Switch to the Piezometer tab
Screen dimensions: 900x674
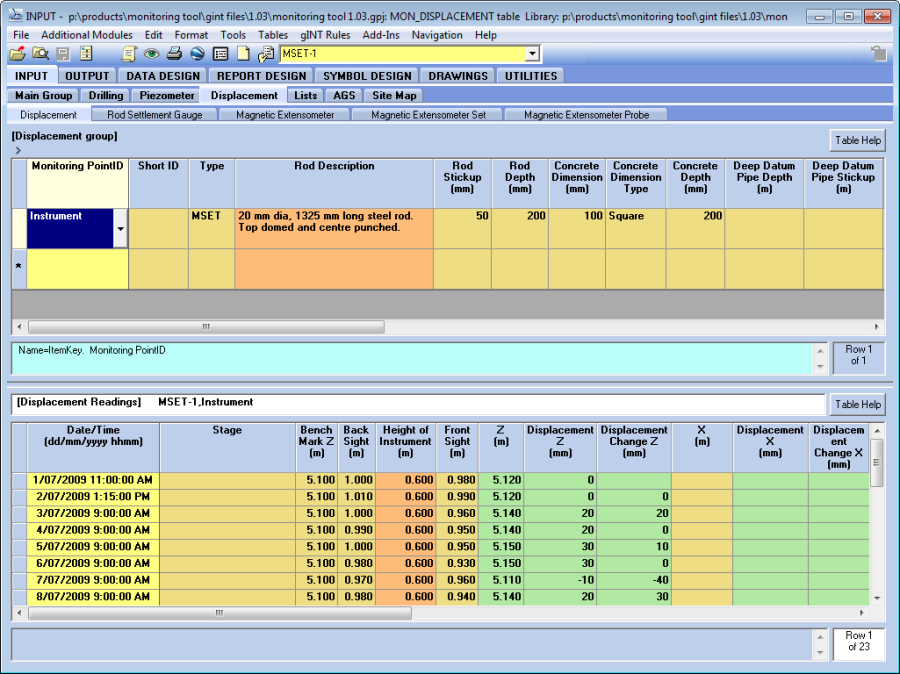tap(165, 95)
